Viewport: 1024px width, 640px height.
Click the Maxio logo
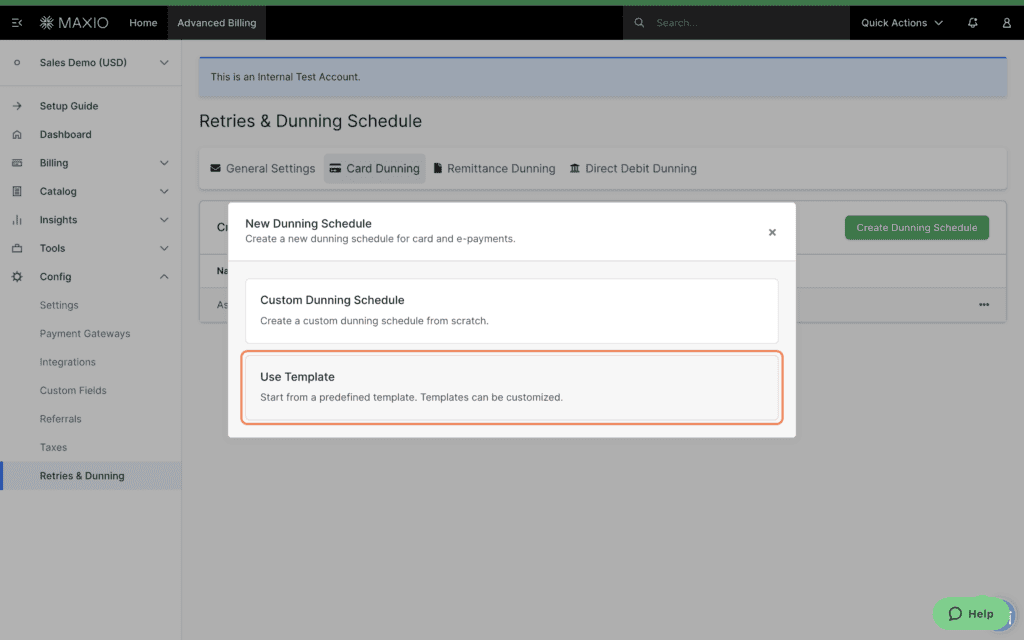(x=74, y=23)
